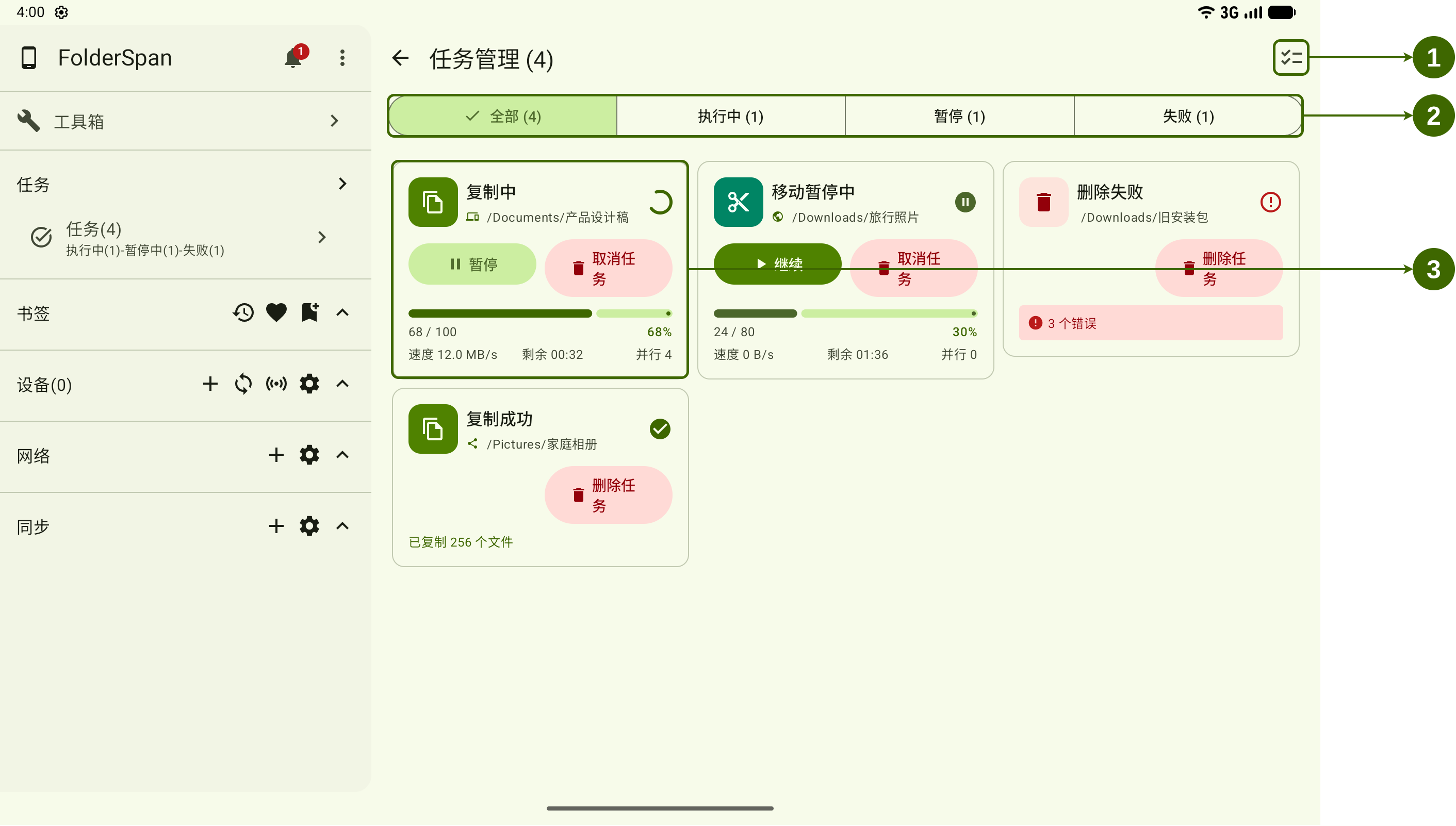Click the failed-status alert icon on 删除失败

point(1270,202)
